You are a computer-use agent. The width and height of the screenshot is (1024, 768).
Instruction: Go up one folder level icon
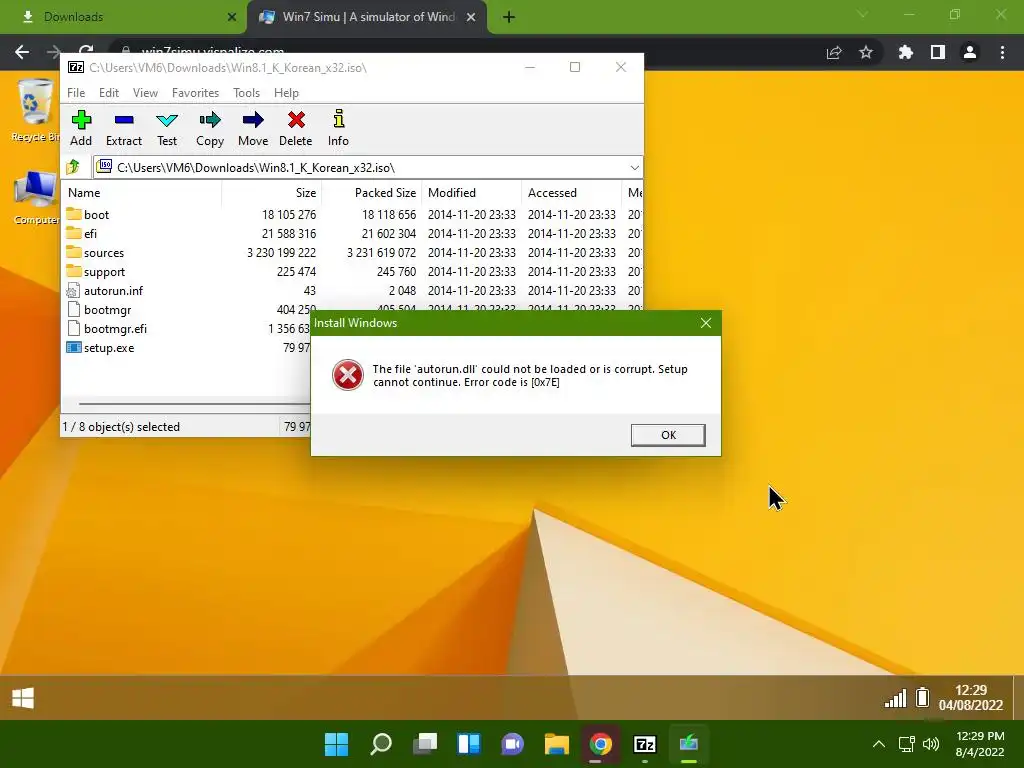(x=73, y=167)
